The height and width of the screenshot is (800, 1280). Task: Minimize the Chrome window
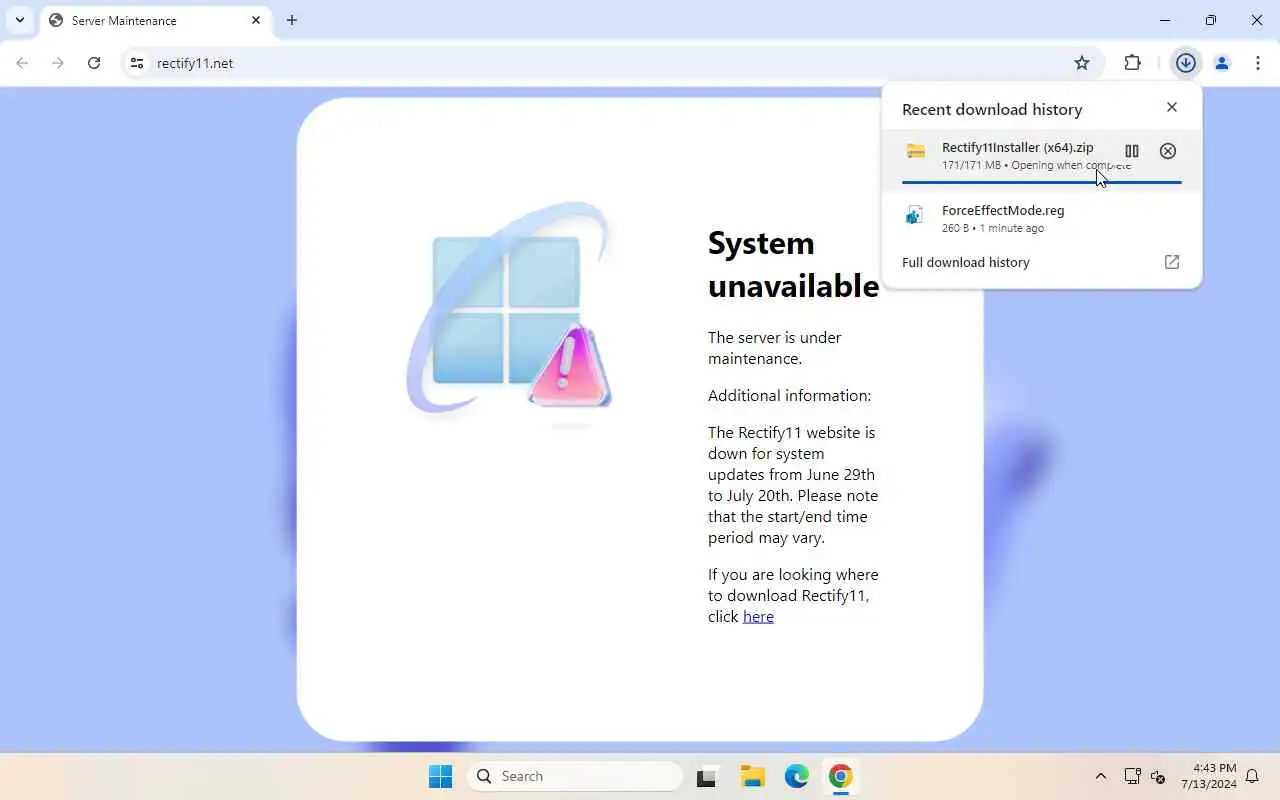click(1165, 20)
